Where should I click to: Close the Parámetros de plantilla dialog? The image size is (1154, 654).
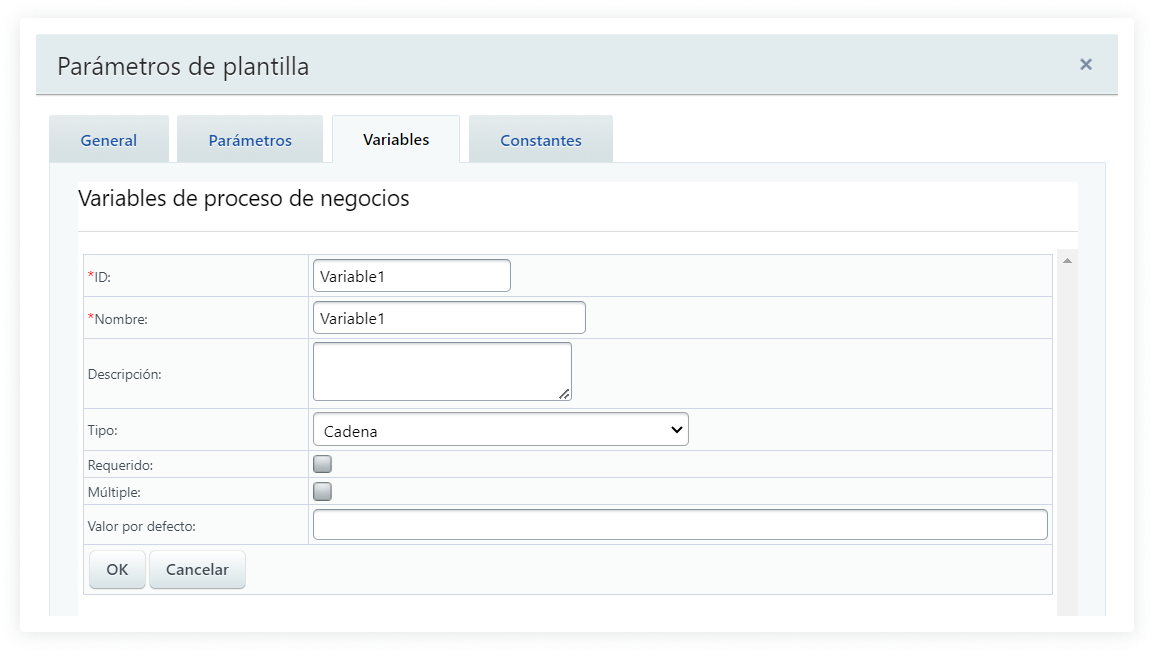1085,65
